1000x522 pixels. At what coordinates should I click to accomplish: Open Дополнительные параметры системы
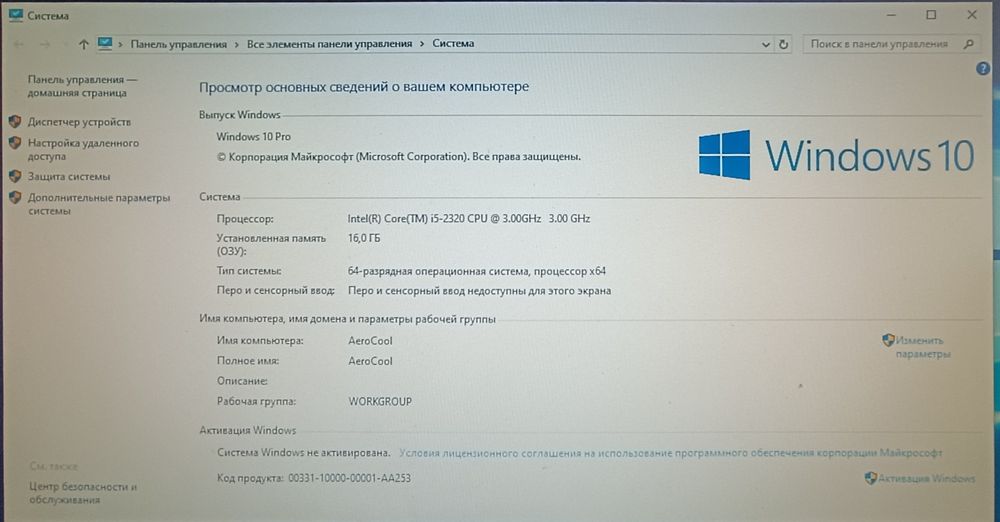tap(99, 204)
